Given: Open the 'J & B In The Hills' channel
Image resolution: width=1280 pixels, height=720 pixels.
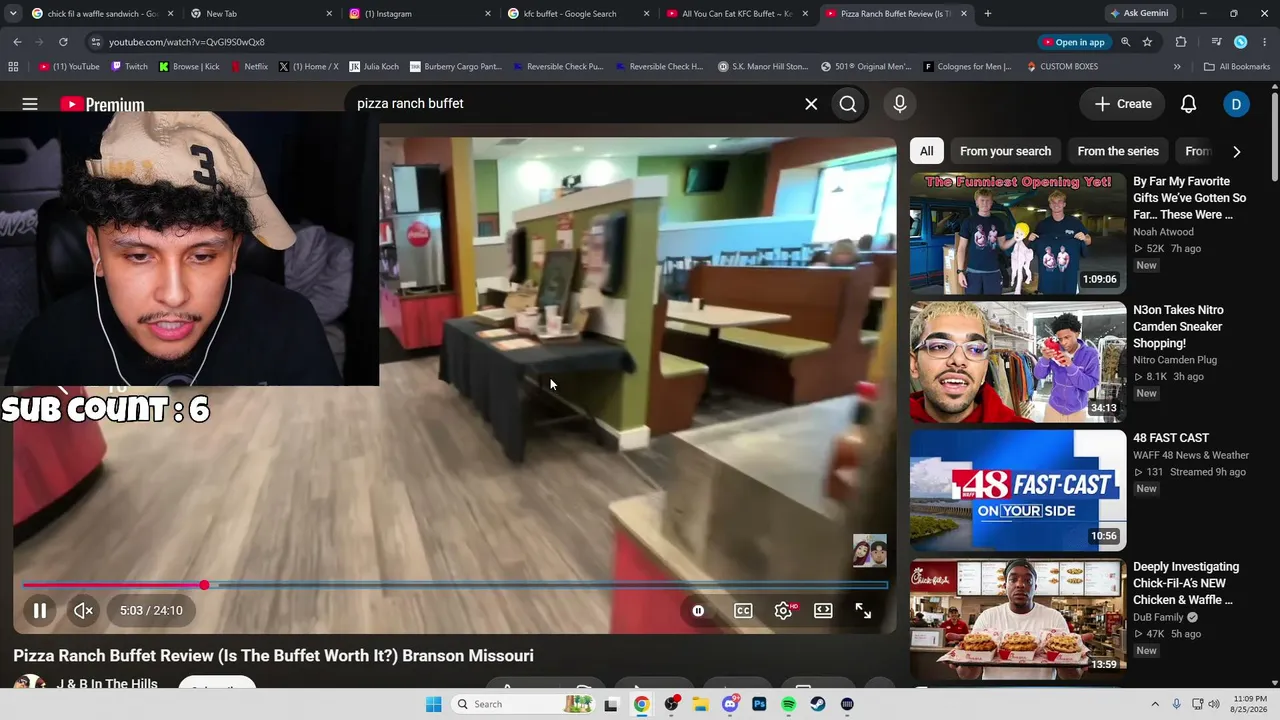Looking at the screenshot, I should (107, 683).
